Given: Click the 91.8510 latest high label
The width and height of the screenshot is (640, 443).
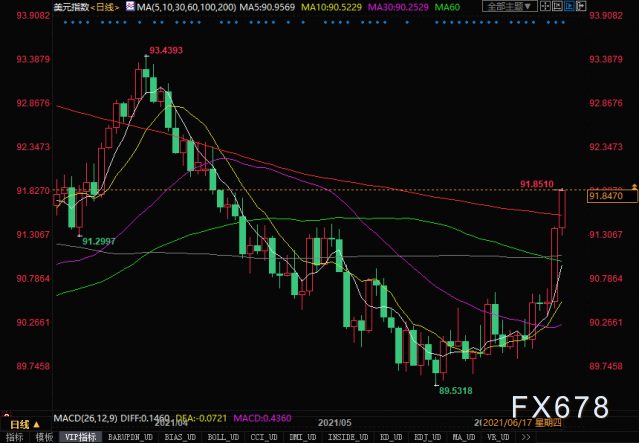Looking at the screenshot, I should 537,184.
